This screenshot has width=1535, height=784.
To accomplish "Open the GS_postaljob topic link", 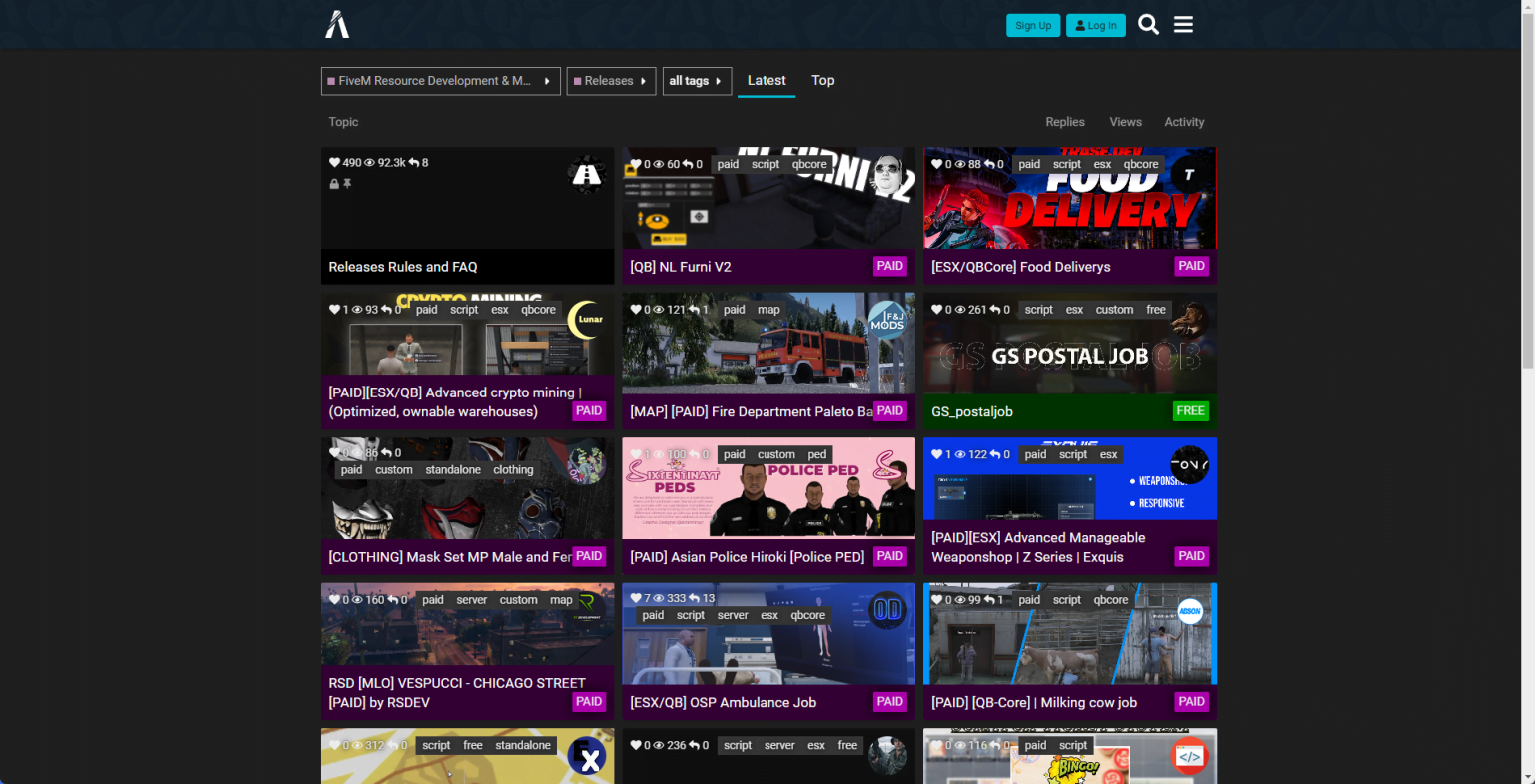I will pos(972,411).
